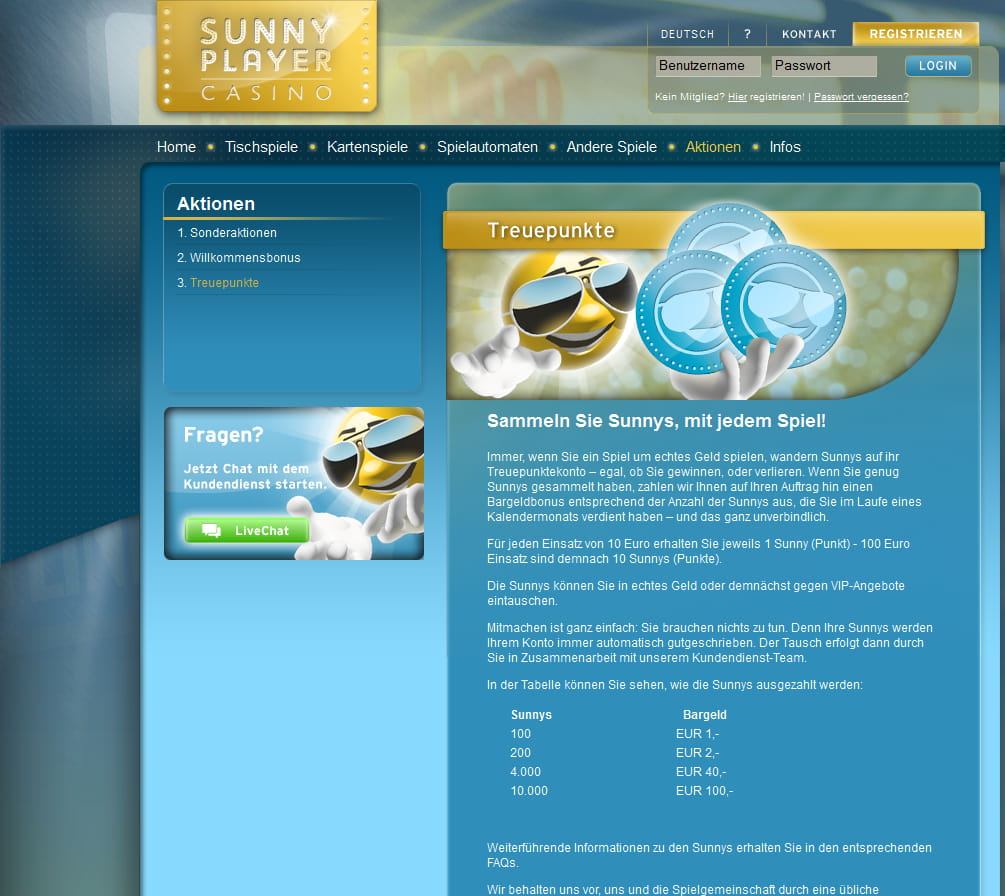Image resolution: width=1005 pixels, height=896 pixels.
Task: Click the 'Bargeld' table column header
Action: pos(704,715)
